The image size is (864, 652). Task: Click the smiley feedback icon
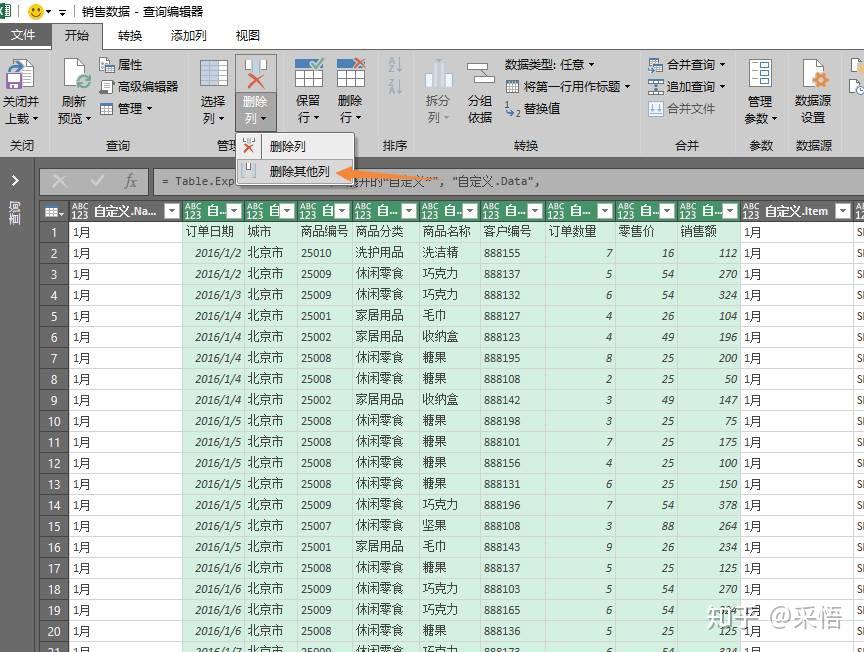click(35, 11)
